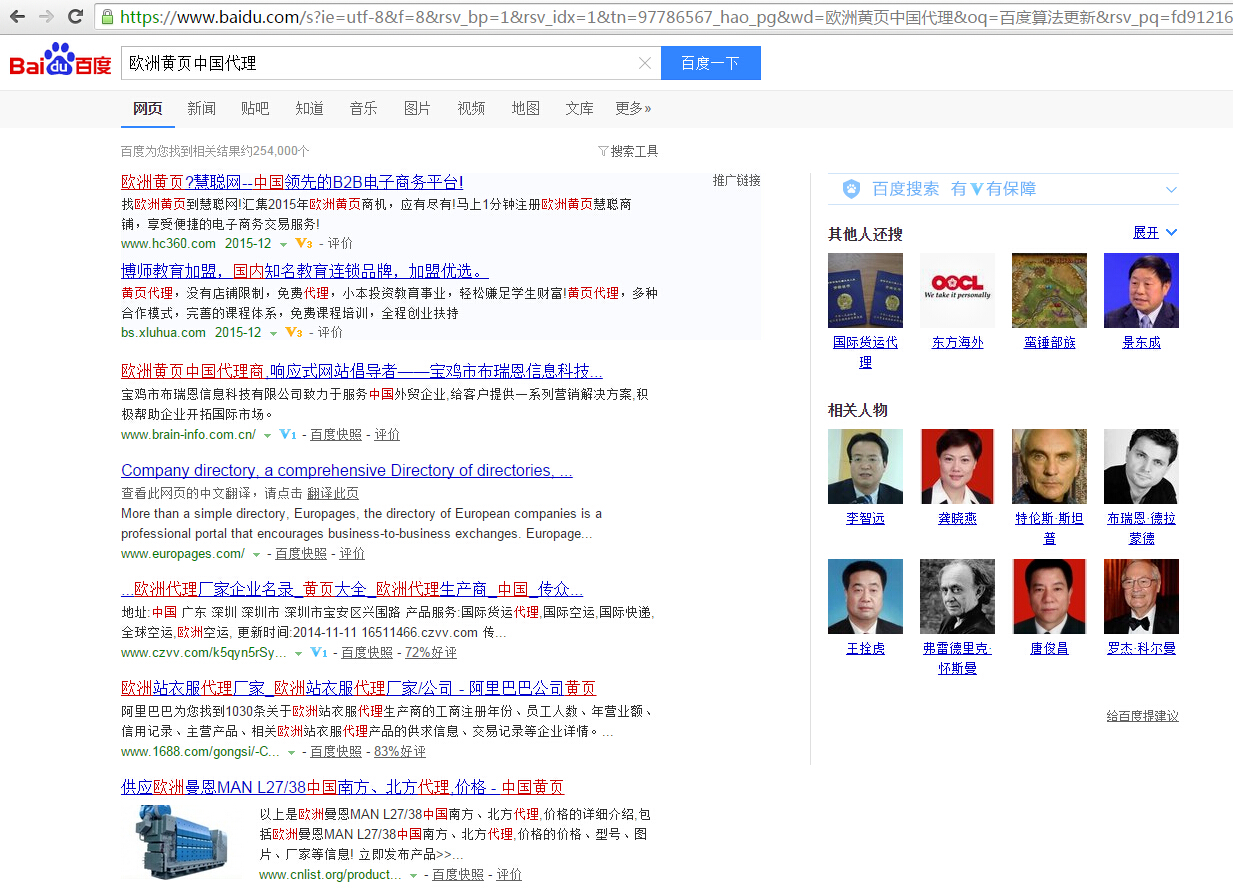Click the V3 badge next to hc360.com
Image resolution: width=1233 pixels, height=889 pixels.
pyautogui.click(x=305, y=244)
